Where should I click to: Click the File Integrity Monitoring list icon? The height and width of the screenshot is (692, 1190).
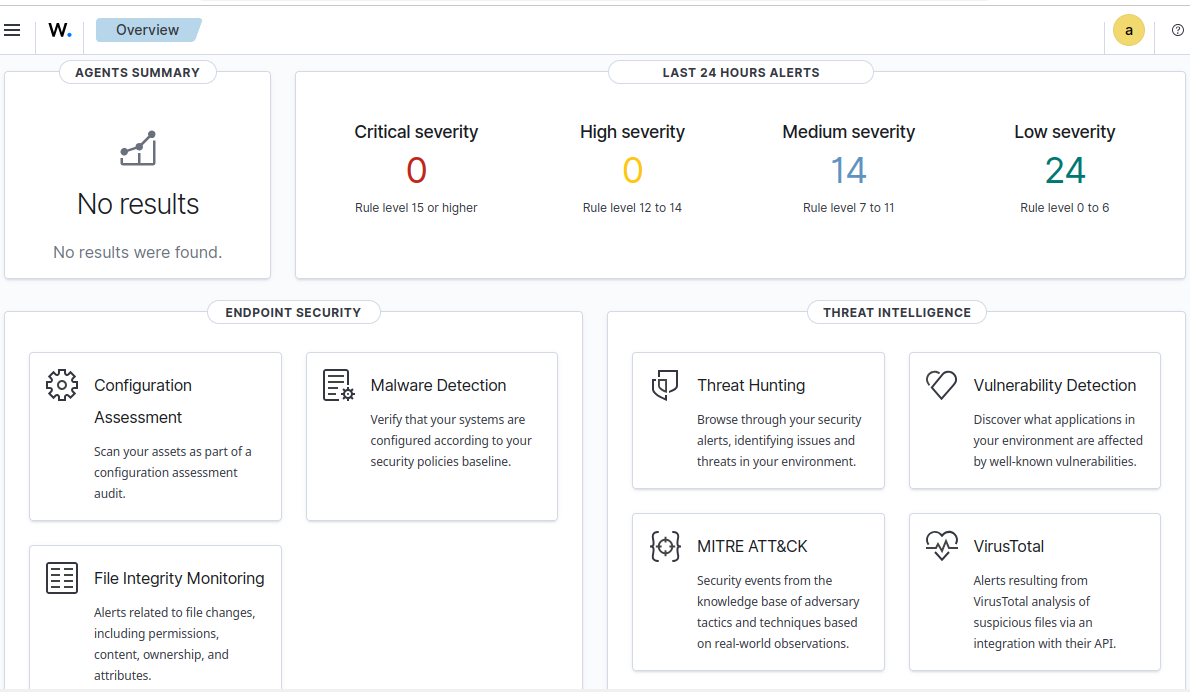point(61,578)
